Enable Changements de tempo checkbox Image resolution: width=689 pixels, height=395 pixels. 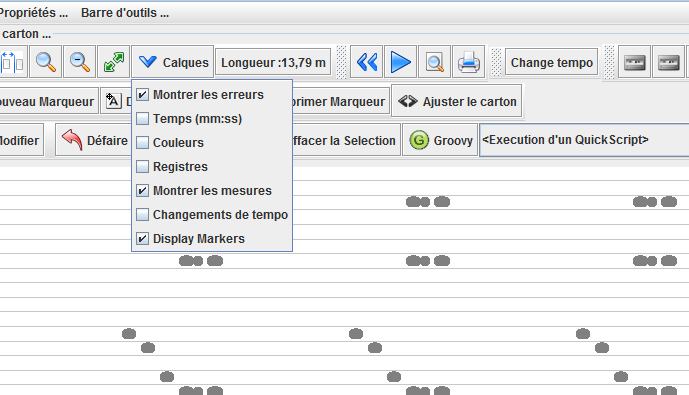coord(142,214)
